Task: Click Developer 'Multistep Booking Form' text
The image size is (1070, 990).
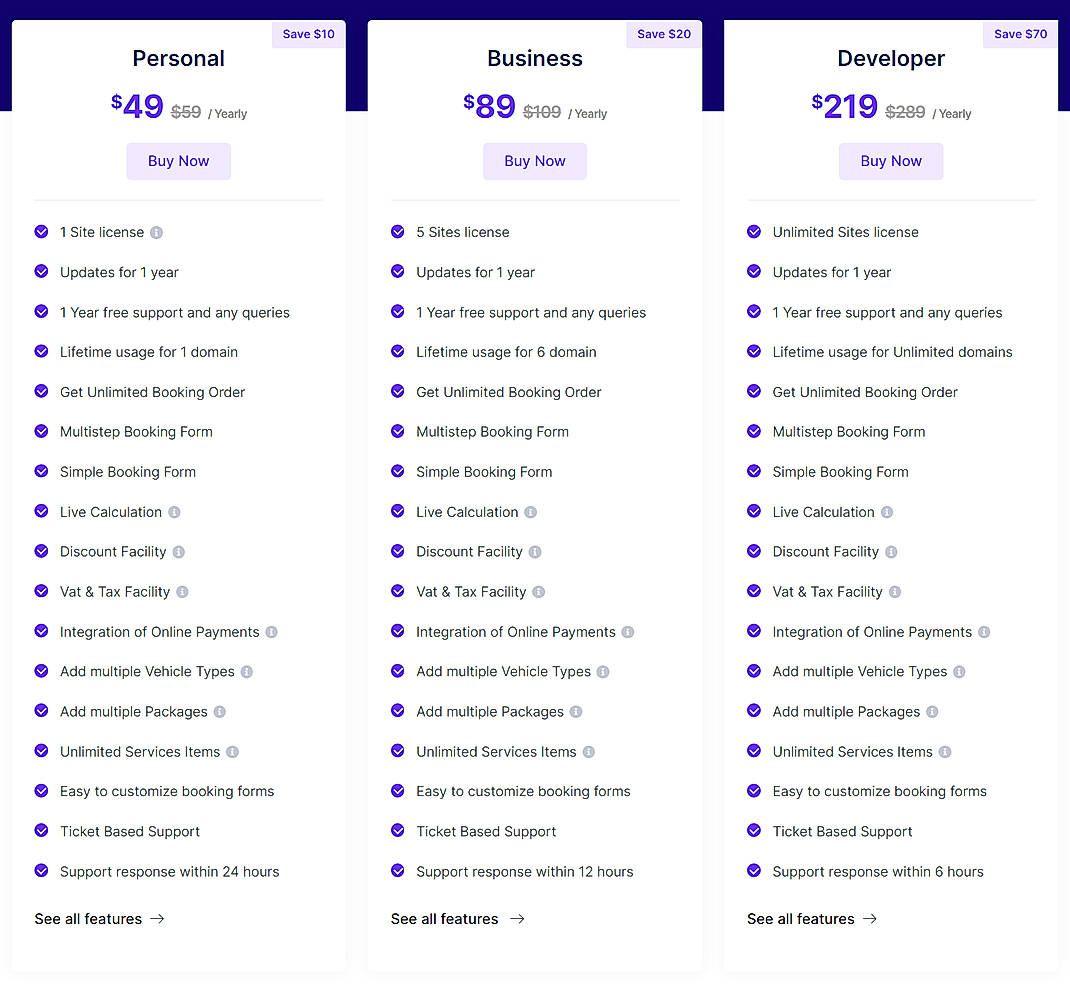Action: [849, 432]
